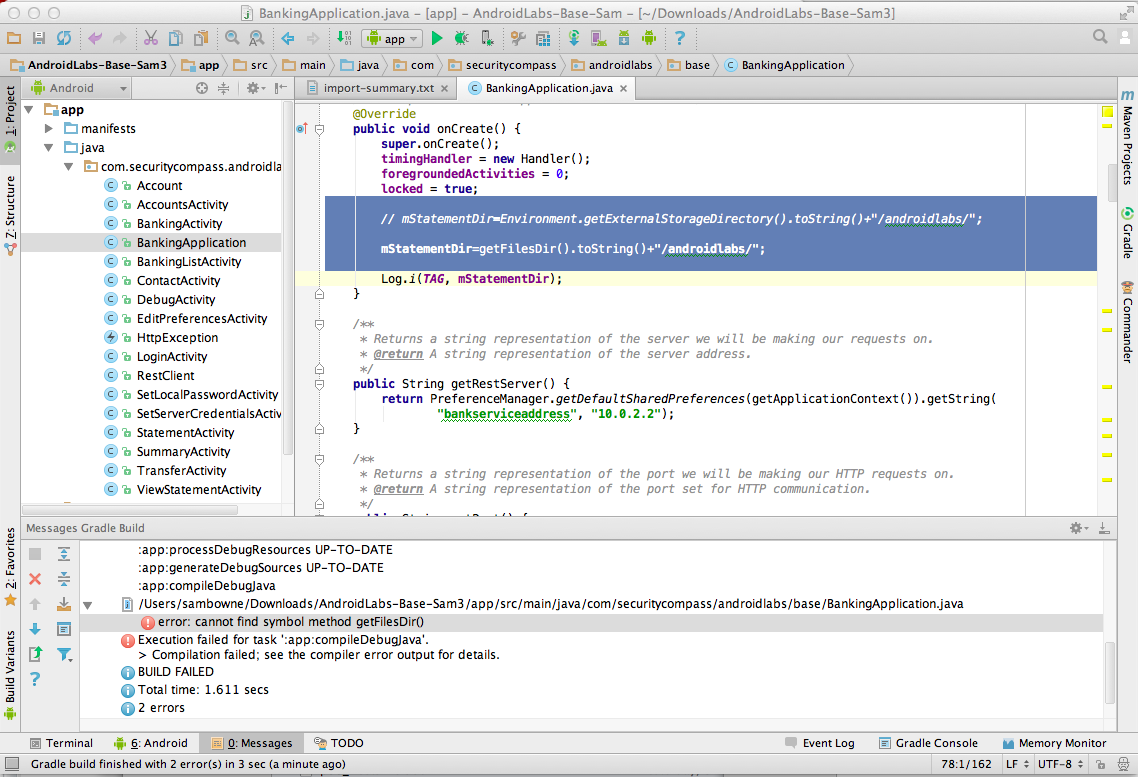This screenshot has width=1138, height=777.
Task: Open the Gradle Console button
Action: click(928, 743)
